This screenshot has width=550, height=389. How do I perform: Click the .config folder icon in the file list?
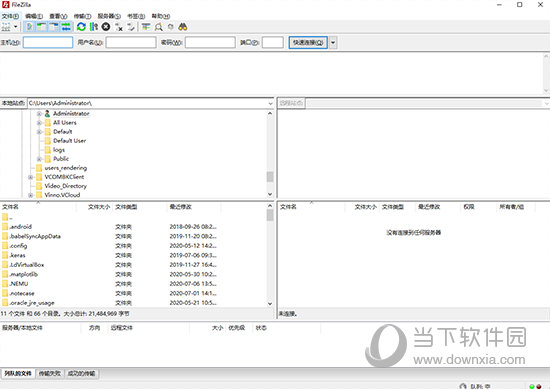[x=5, y=246]
